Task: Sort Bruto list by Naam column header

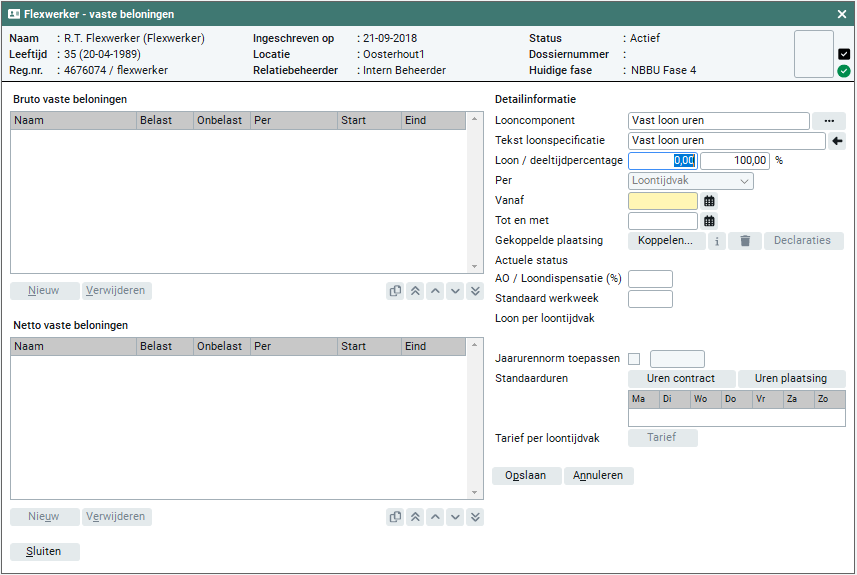Action: pyautogui.click(x=73, y=120)
